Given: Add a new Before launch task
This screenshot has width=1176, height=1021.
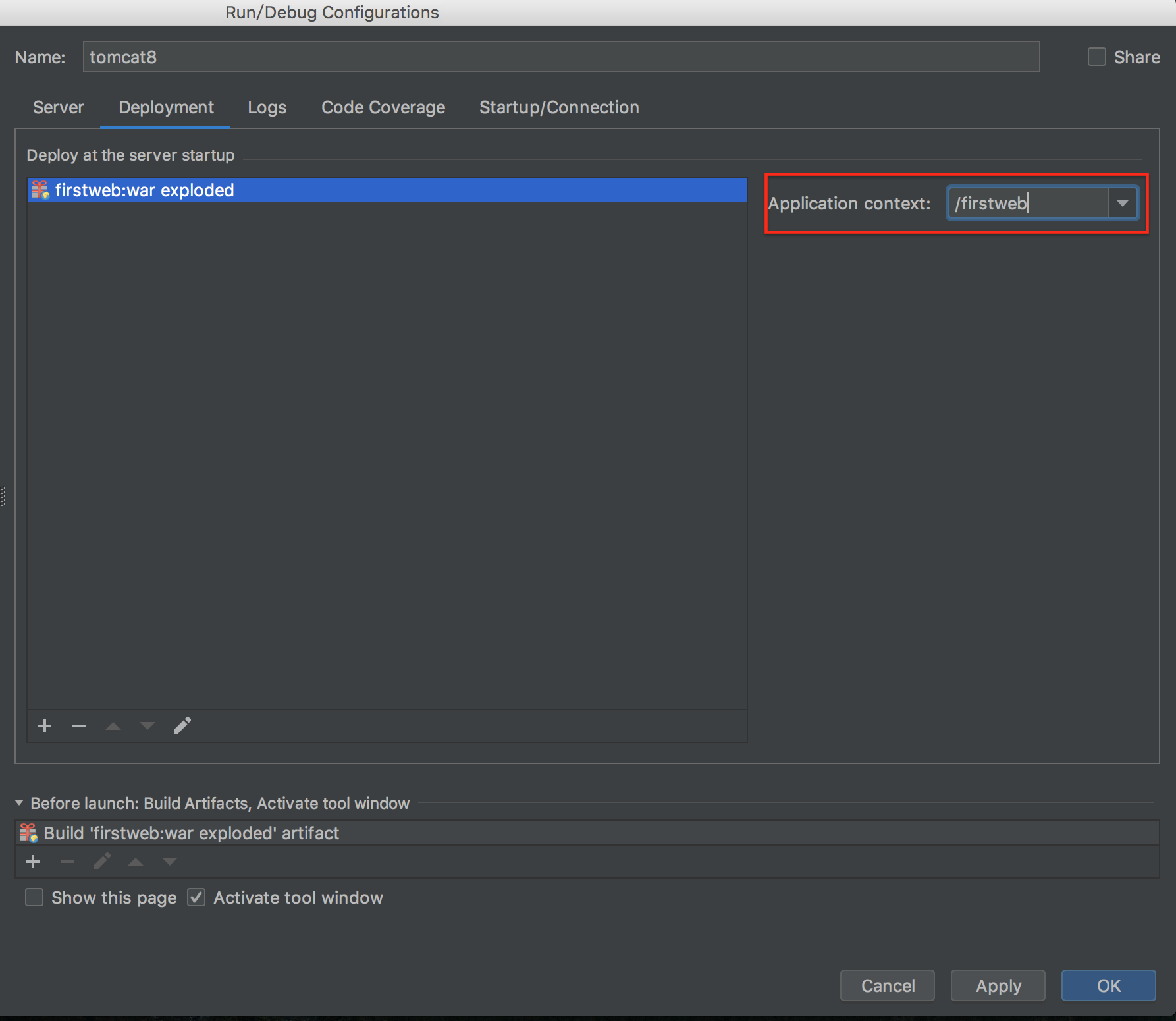Looking at the screenshot, I should (33, 862).
